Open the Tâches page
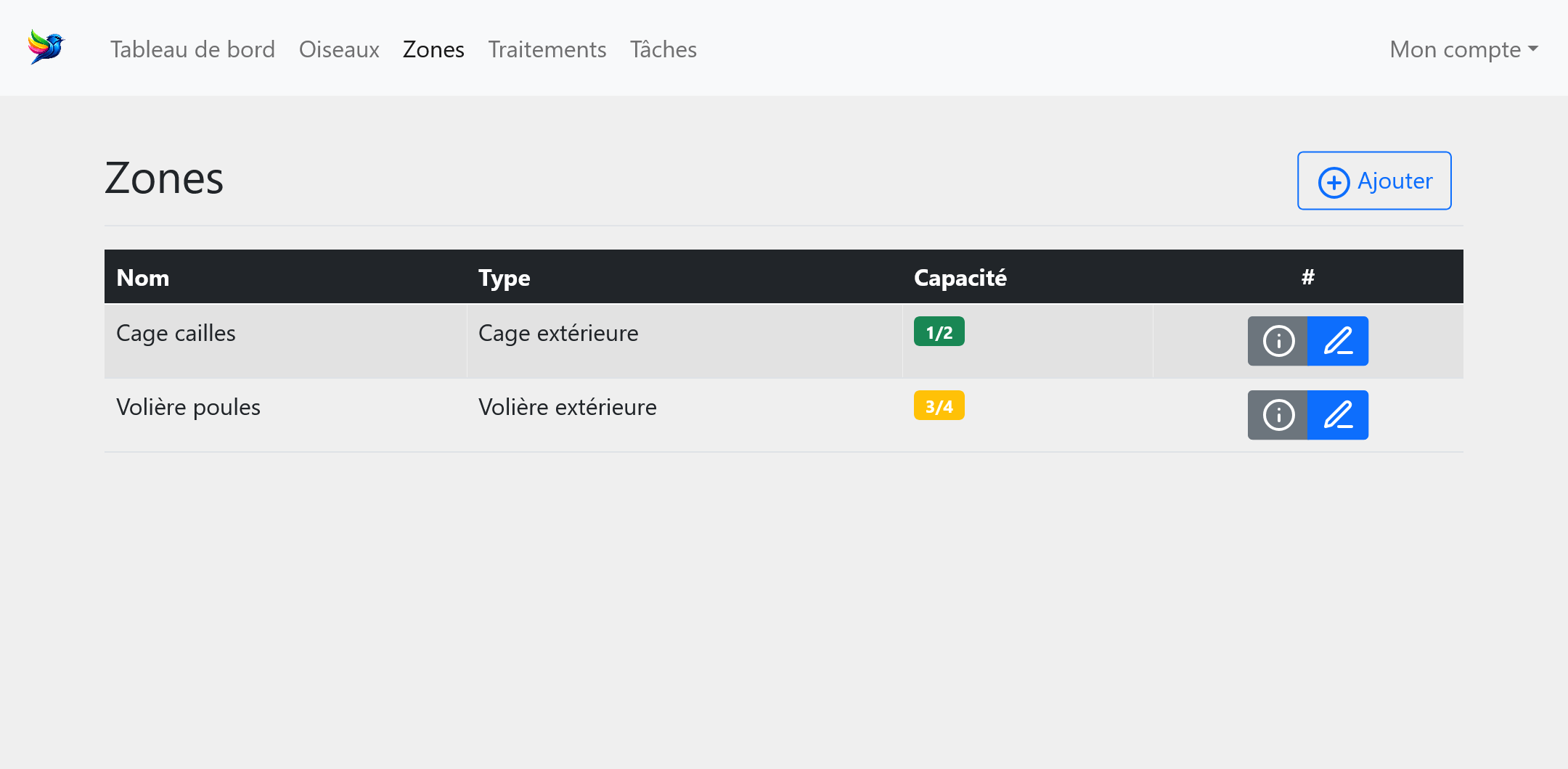 [x=663, y=49]
